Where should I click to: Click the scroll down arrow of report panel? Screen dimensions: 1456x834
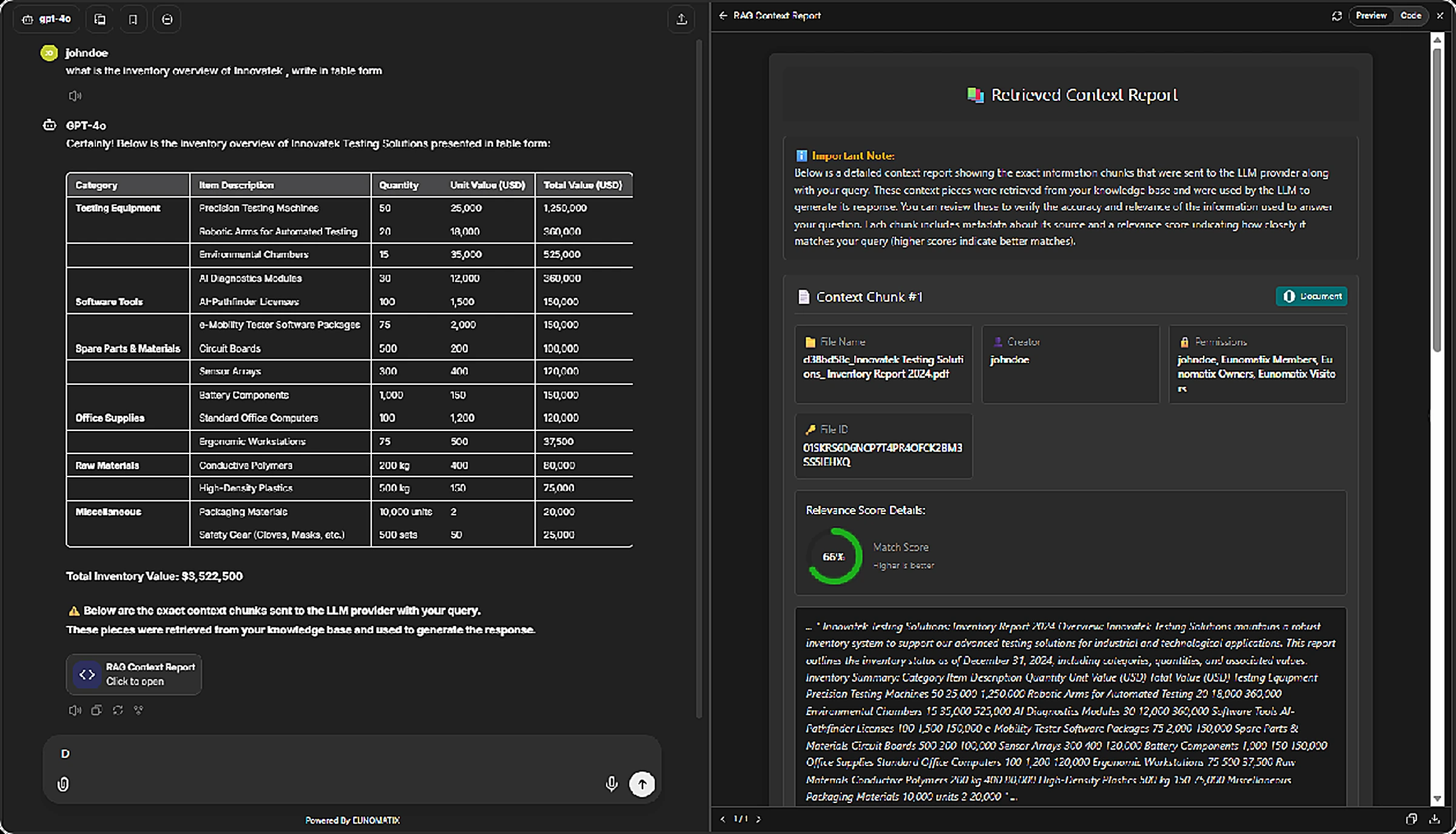point(1437,799)
